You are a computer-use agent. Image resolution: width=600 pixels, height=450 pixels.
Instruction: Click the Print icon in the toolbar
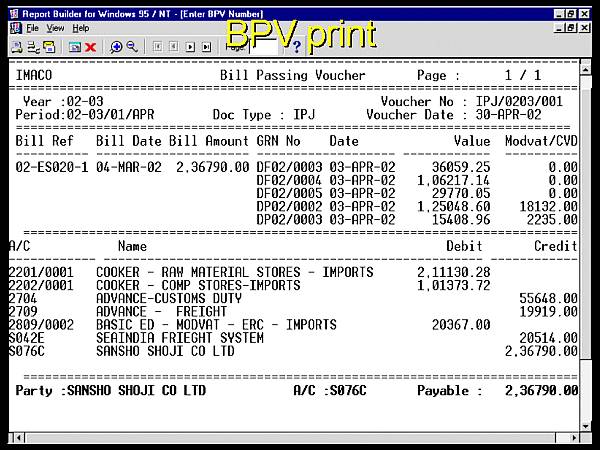(17, 47)
